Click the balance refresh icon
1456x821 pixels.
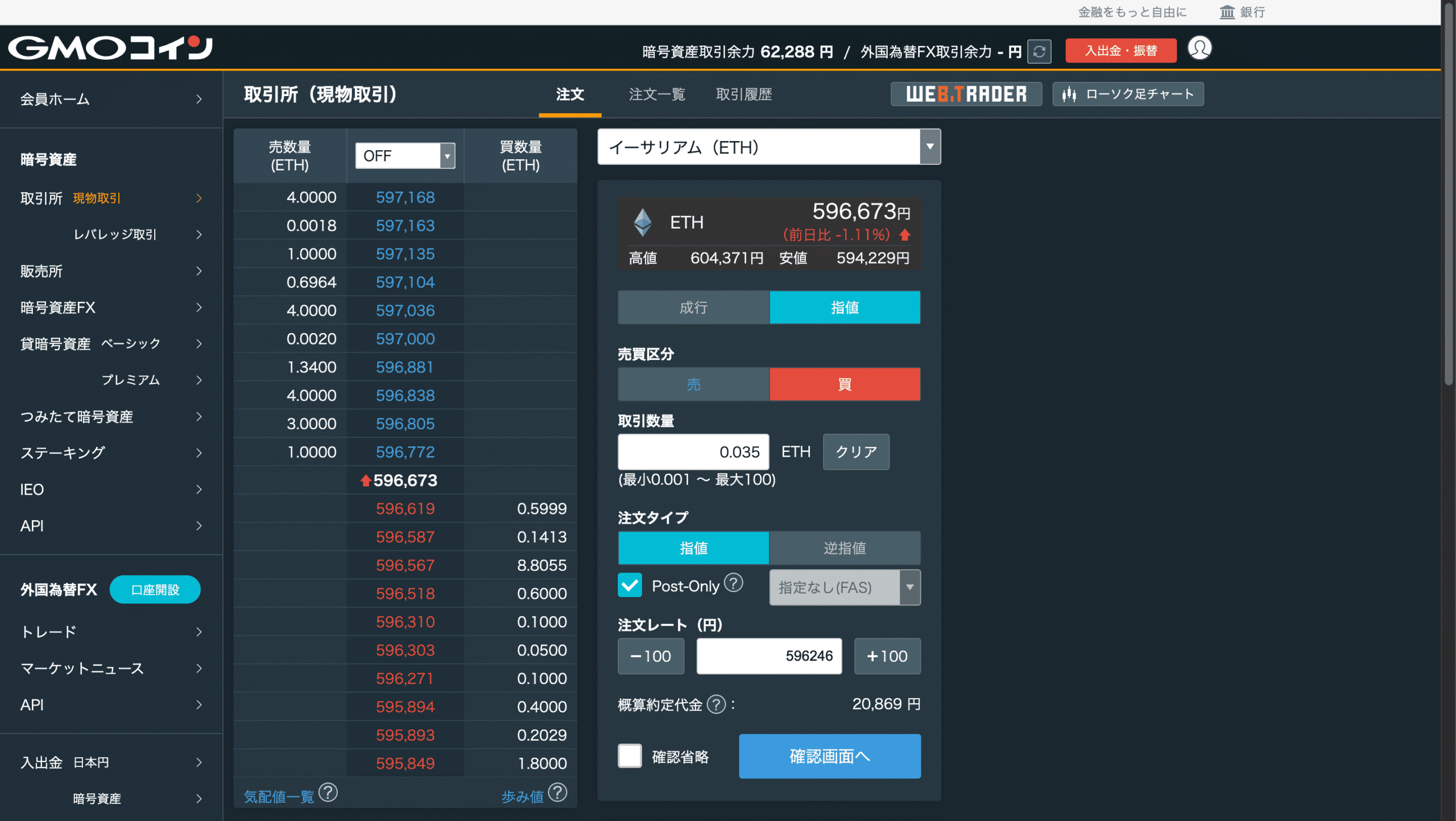(1039, 52)
